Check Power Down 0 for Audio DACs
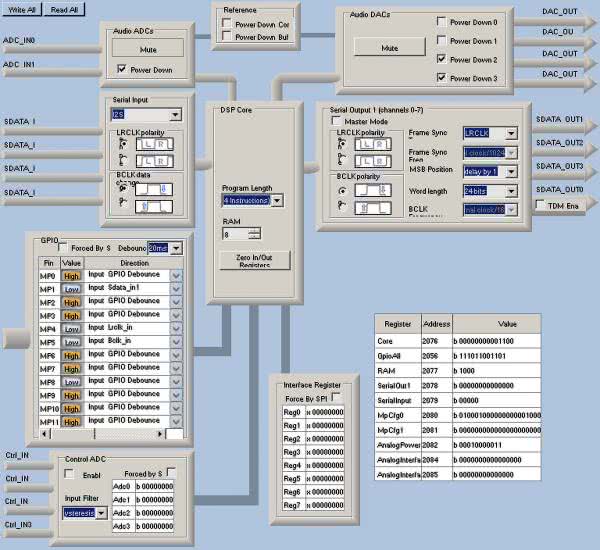Image resolution: width=600 pixels, height=550 pixels. pos(443,21)
